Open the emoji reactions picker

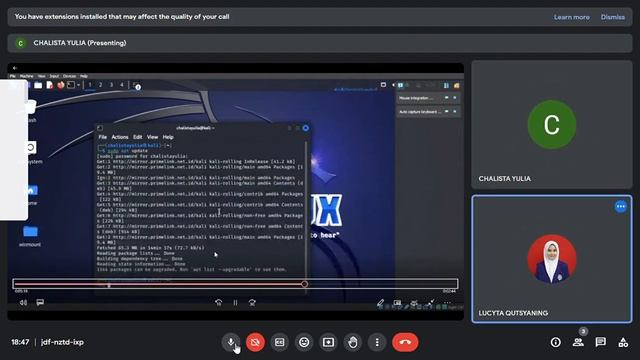(304, 342)
